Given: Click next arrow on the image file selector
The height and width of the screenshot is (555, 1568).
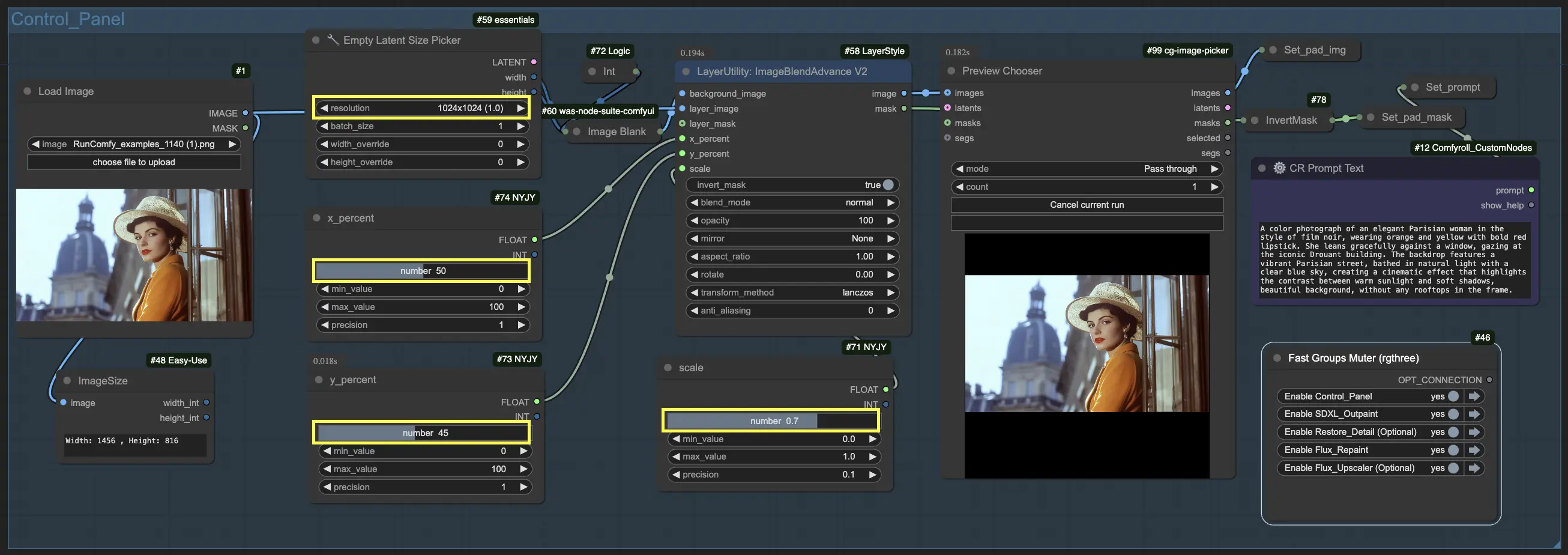Looking at the screenshot, I should pyautogui.click(x=232, y=144).
